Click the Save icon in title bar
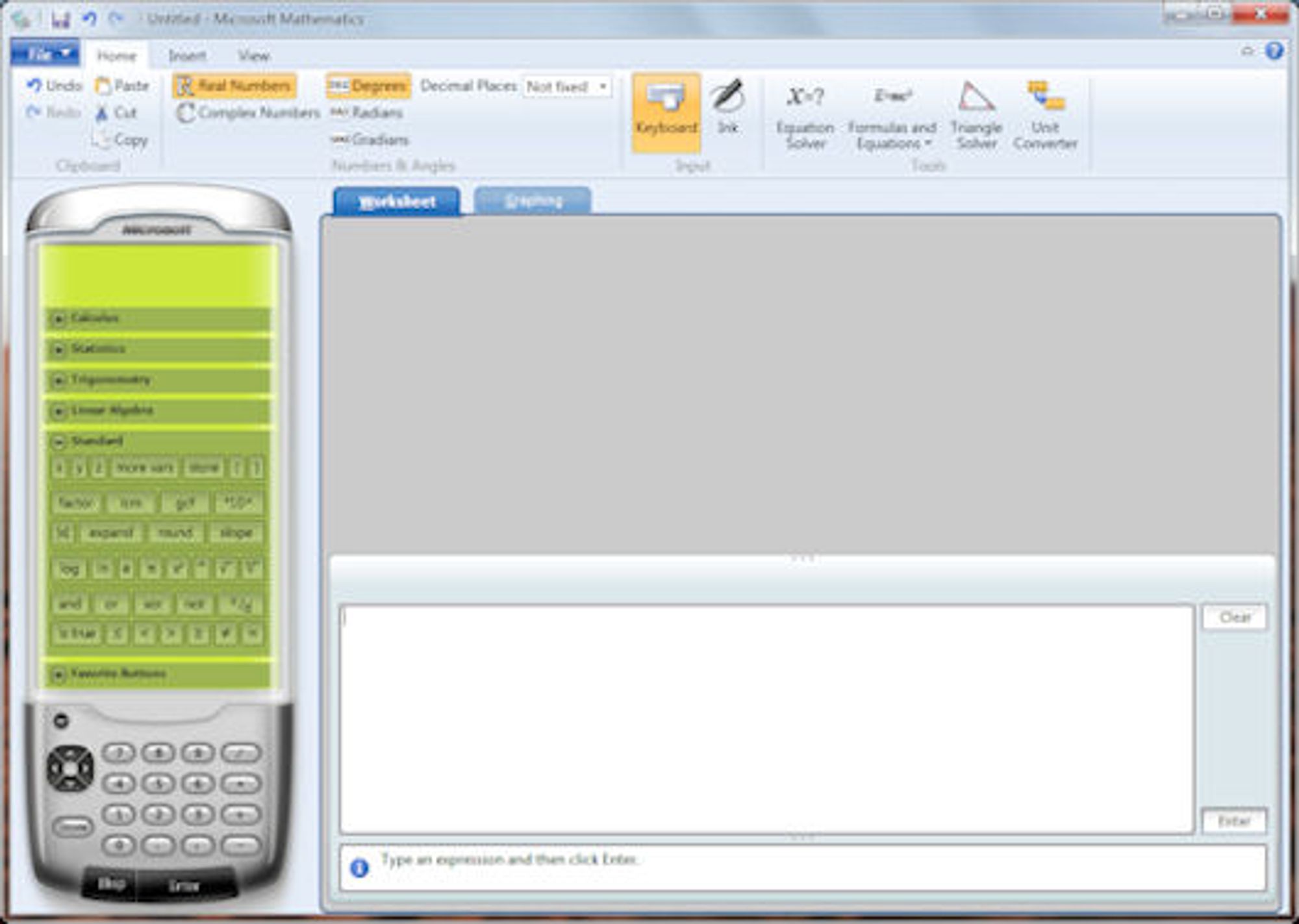This screenshot has height=924, width=1299. (60, 19)
